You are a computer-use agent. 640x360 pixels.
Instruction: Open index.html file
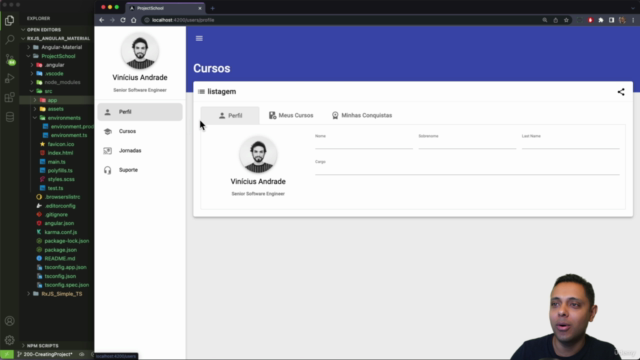point(60,153)
